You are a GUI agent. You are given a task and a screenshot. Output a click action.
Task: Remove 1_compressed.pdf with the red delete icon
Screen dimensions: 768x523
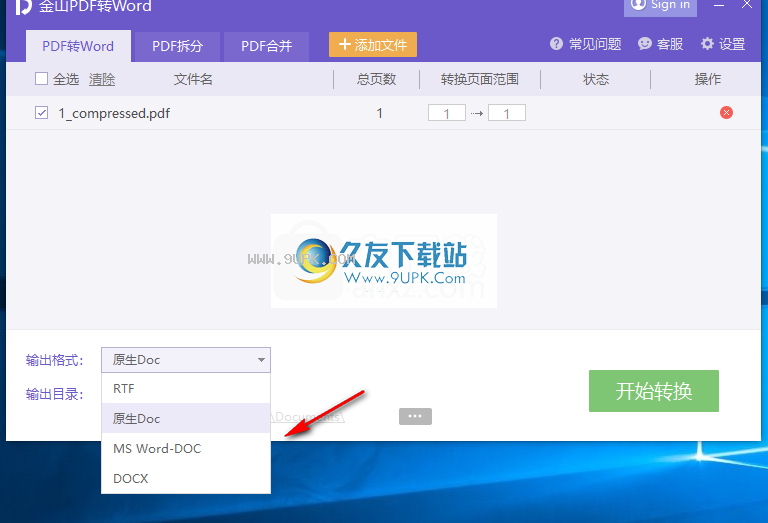point(726,113)
